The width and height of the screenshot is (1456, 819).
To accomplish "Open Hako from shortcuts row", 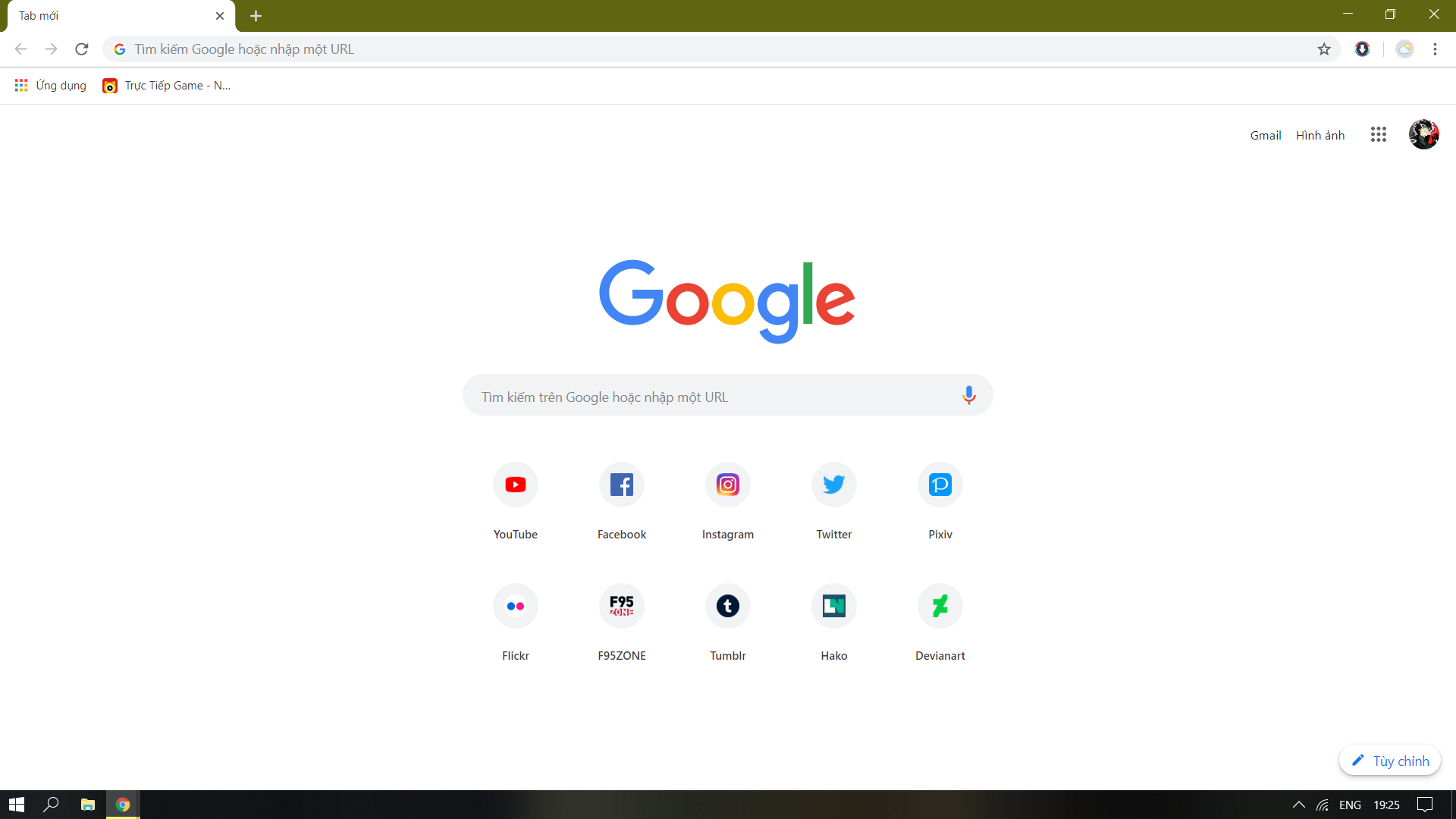I will click(x=834, y=606).
